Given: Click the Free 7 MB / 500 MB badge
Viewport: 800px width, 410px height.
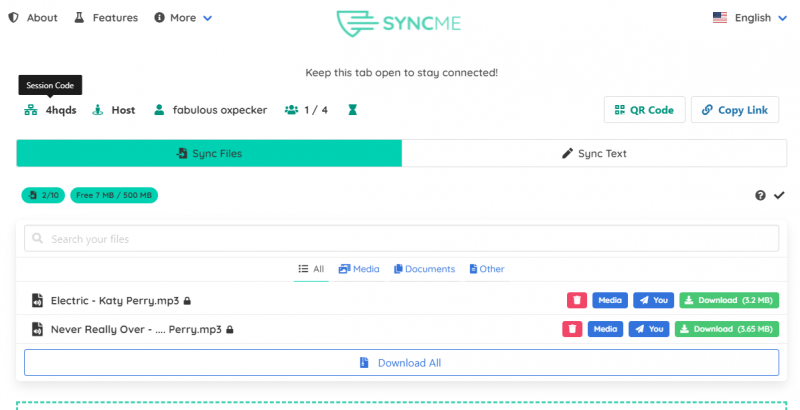Looking at the screenshot, I should [x=114, y=195].
